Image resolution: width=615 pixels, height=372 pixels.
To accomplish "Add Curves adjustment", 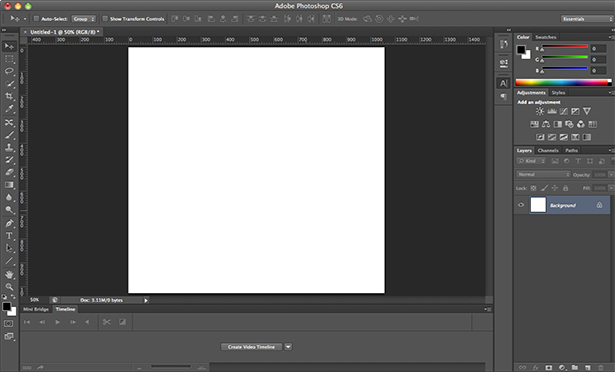I will pos(564,111).
